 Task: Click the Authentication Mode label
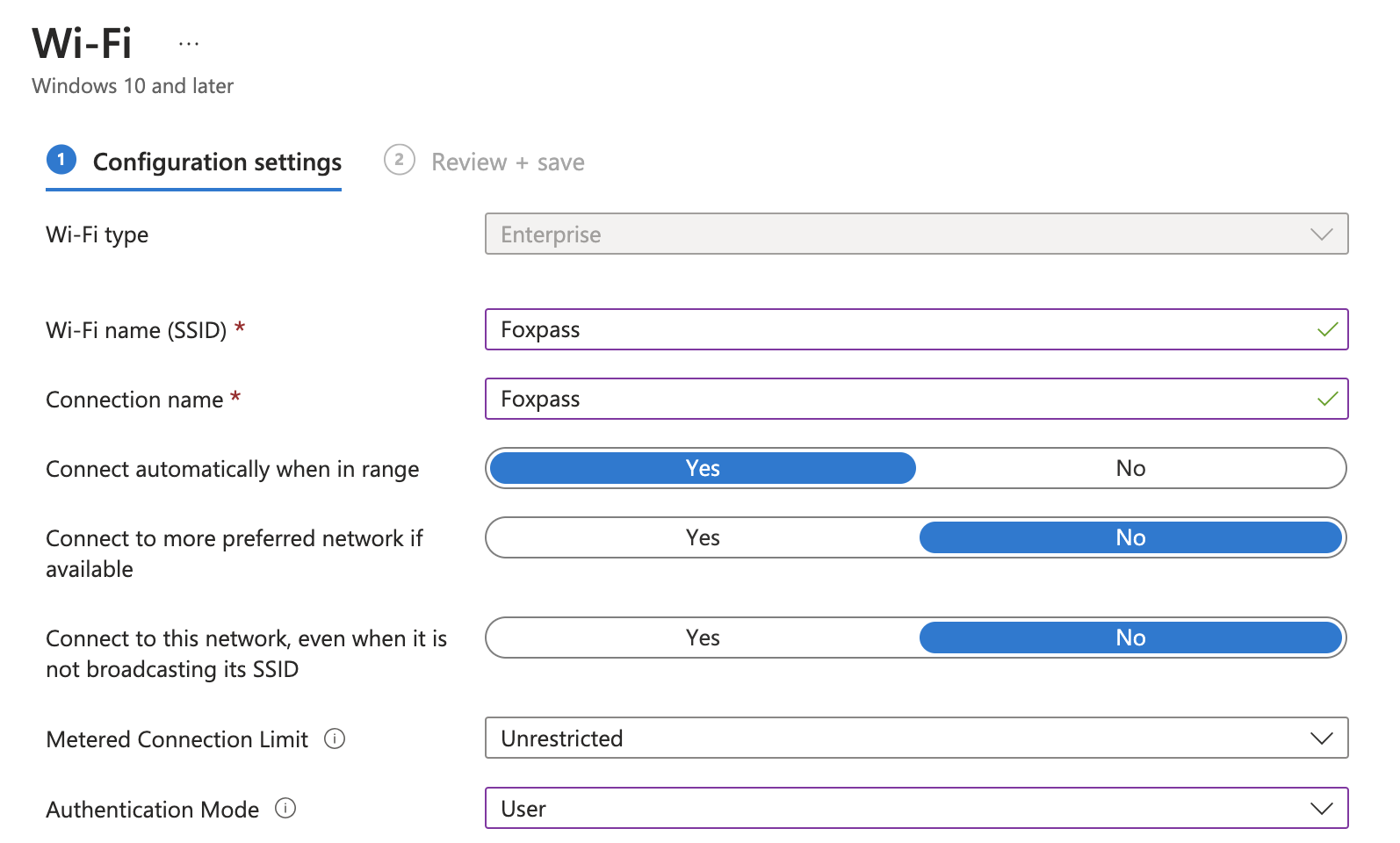pos(152,810)
